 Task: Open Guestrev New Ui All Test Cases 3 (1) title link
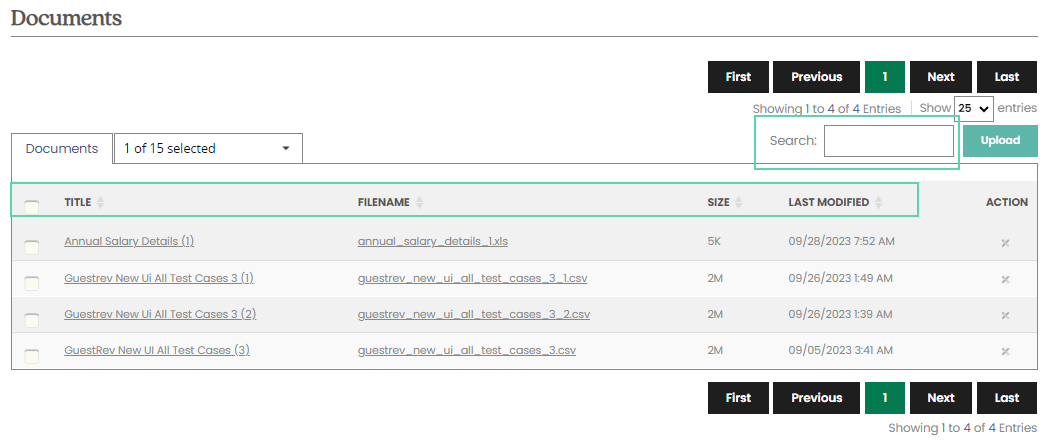pyautogui.click(x=159, y=278)
